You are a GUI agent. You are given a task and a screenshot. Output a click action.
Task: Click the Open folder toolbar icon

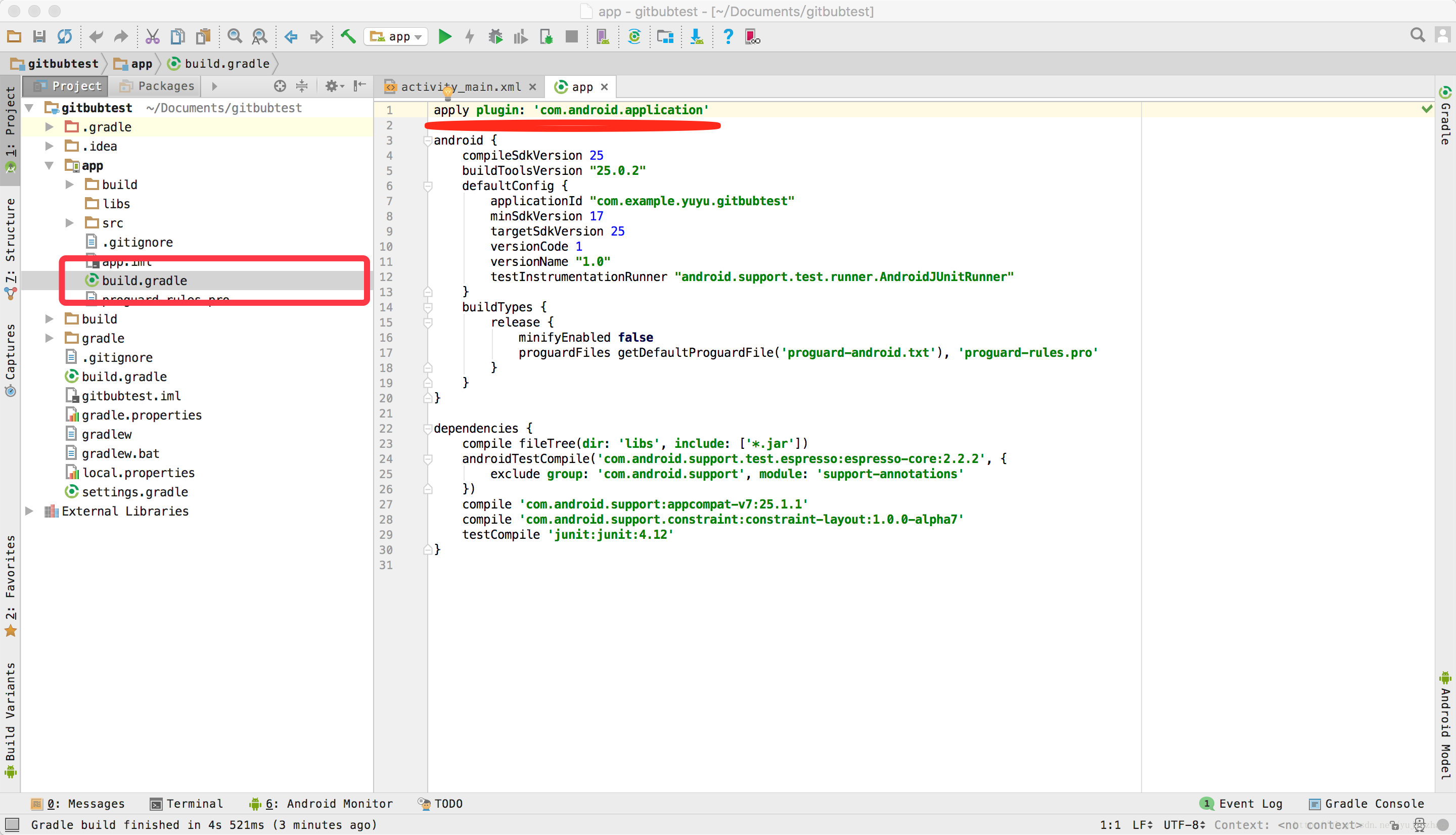click(x=14, y=37)
